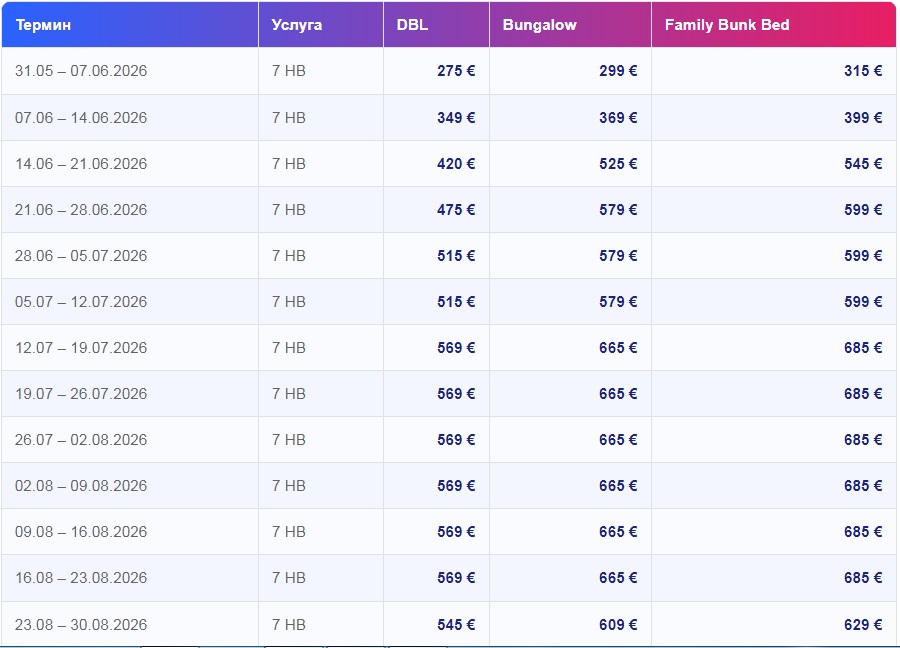
Task: Click the 629 € Family Bunk Bed price
Action: point(863,625)
